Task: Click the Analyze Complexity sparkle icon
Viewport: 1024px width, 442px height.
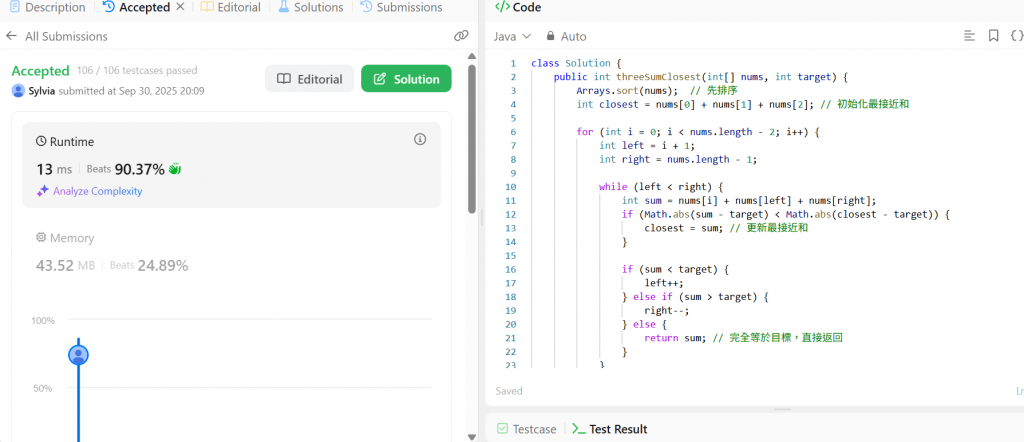Action: click(42, 191)
